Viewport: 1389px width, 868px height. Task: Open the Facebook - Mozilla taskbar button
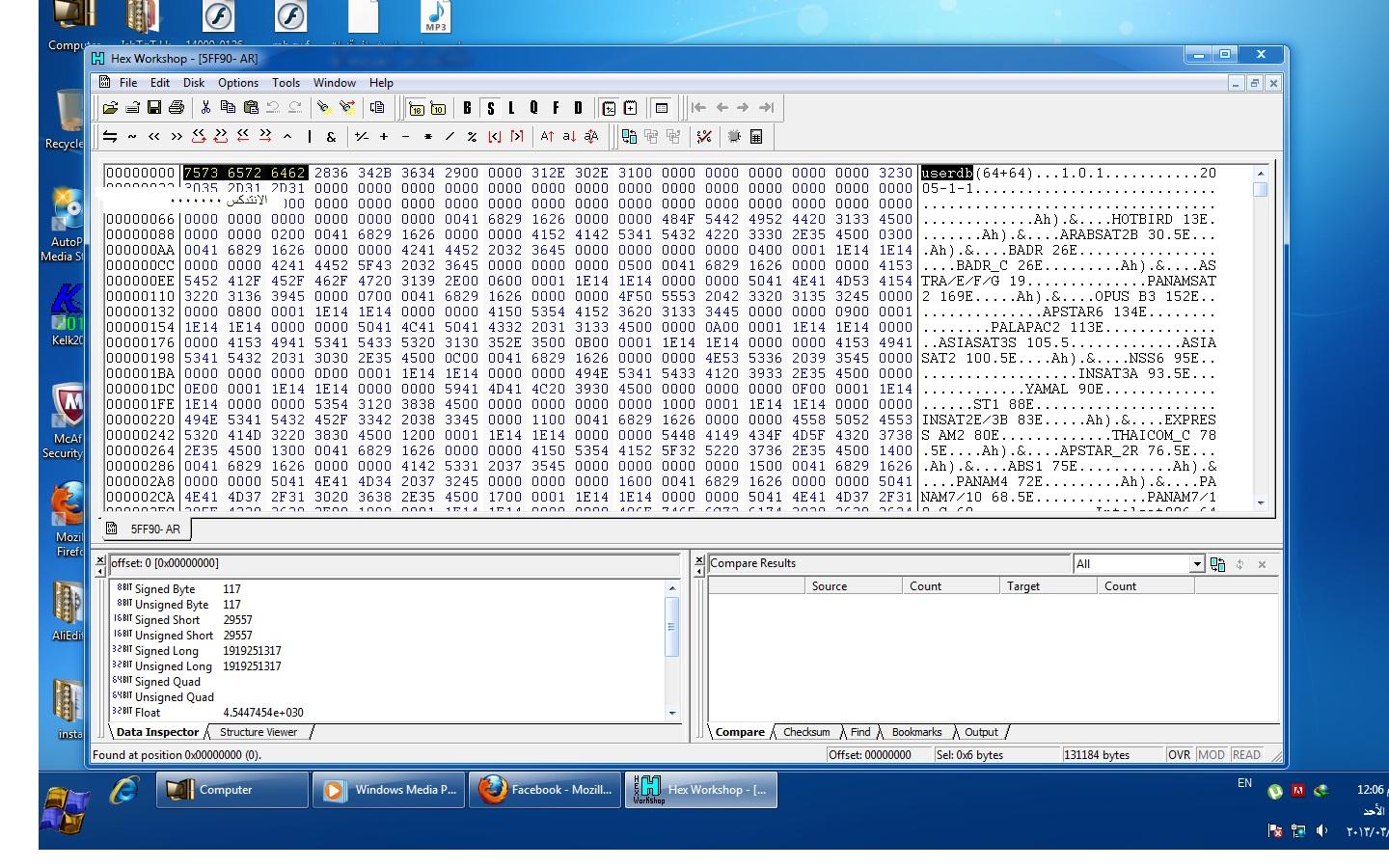546,790
